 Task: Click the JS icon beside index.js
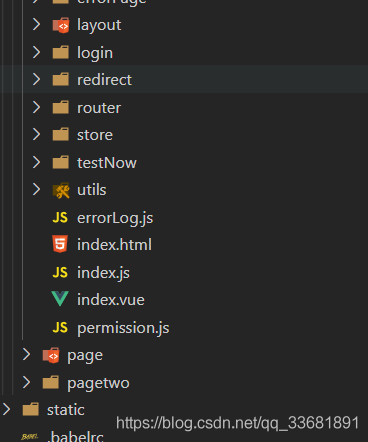click(x=60, y=272)
